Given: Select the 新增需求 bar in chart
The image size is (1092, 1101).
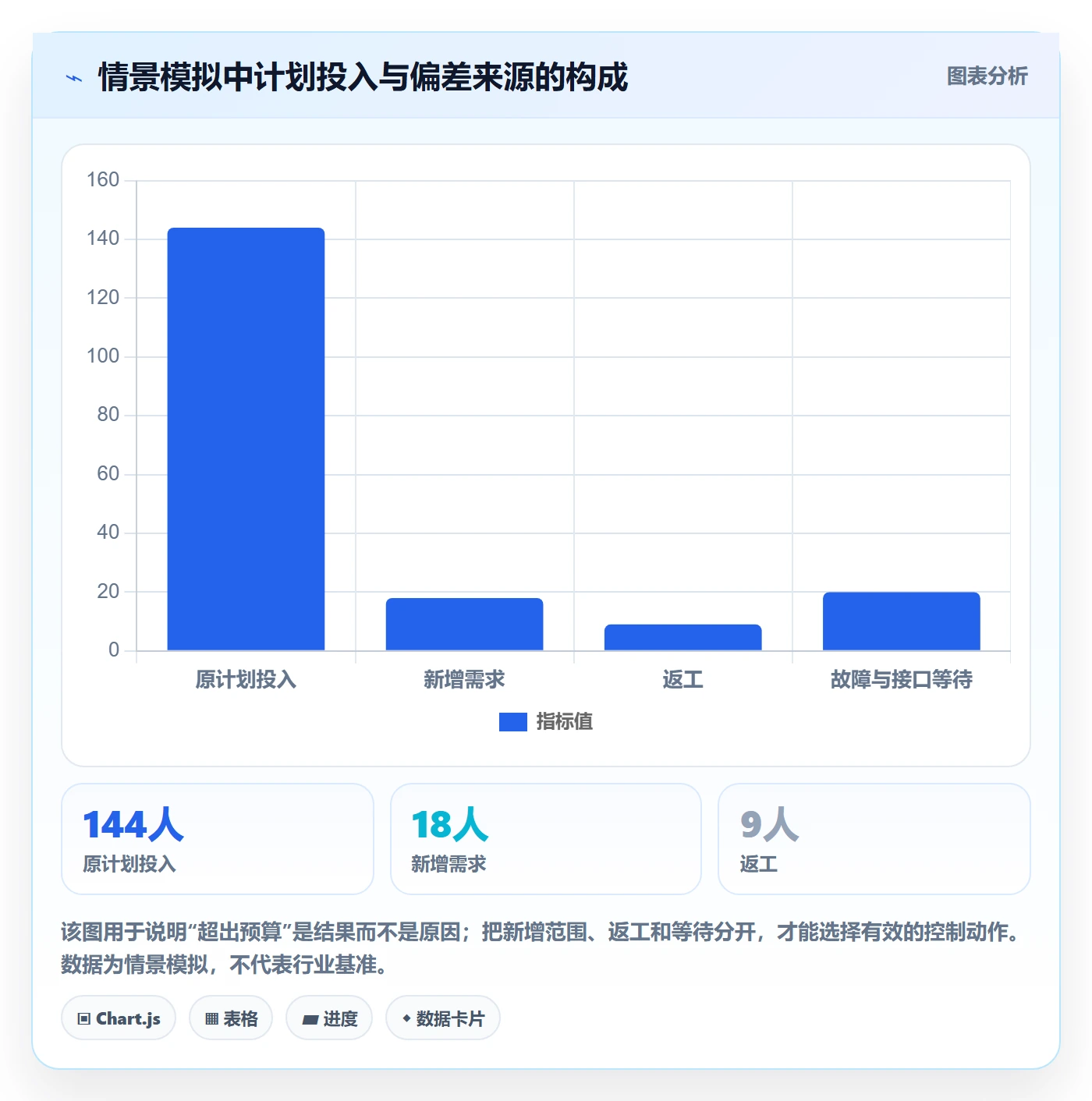Looking at the screenshot, I should [x=464, y=624].
